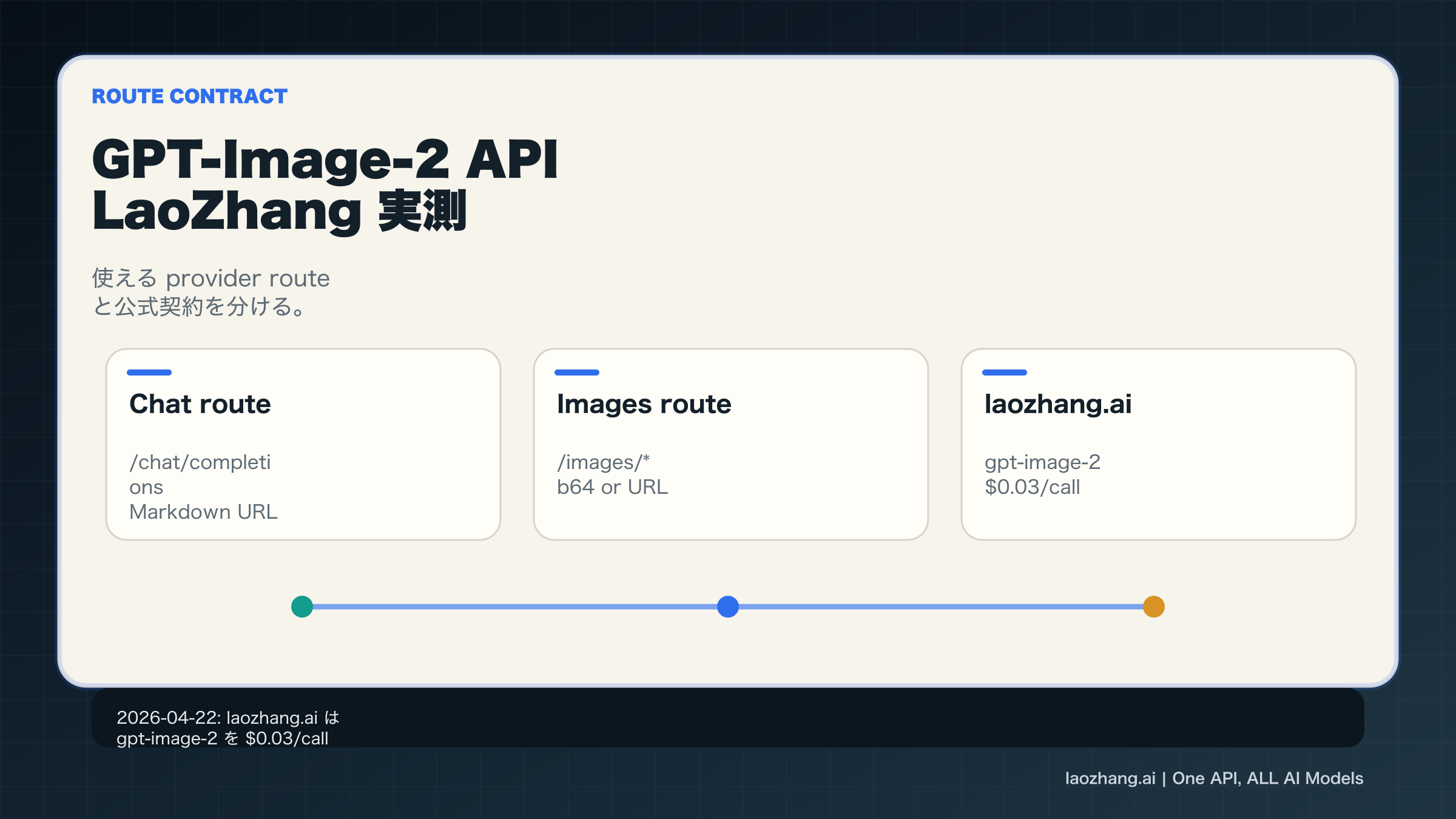
Task: Click the b64 or URL option text
Action: click(612, 487)
